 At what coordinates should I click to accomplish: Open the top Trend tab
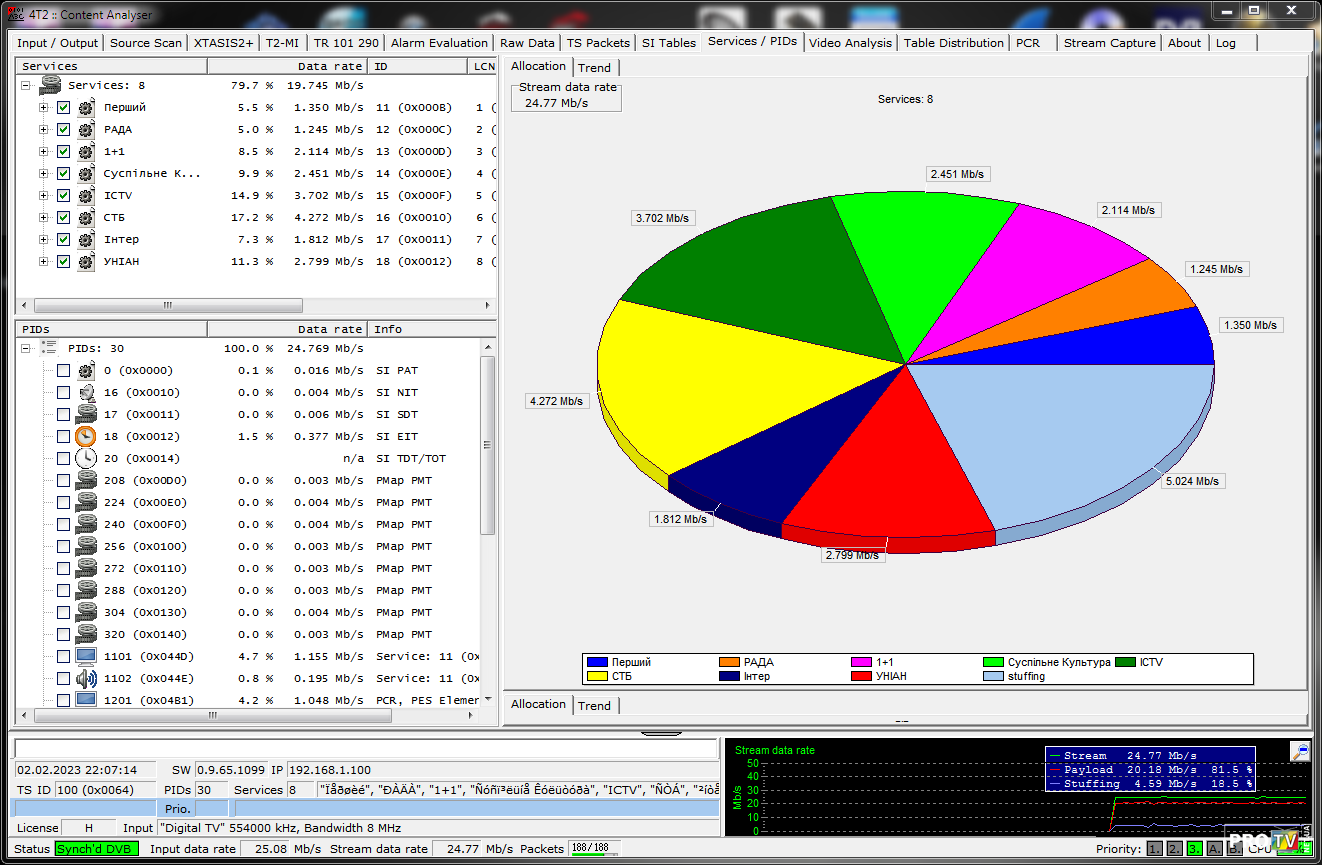coord(594,67)
